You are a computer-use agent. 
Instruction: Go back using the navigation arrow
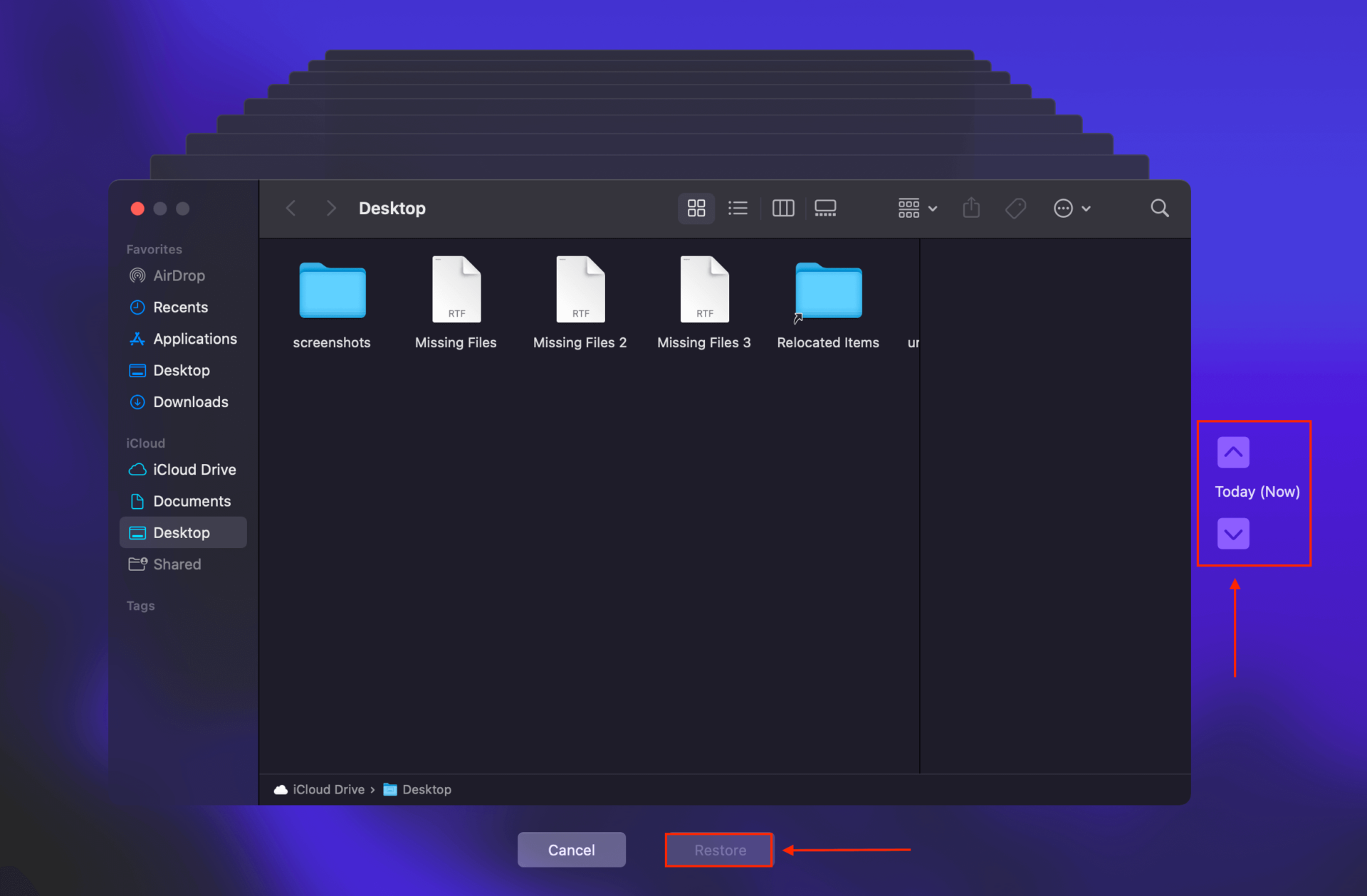point(290,208)
